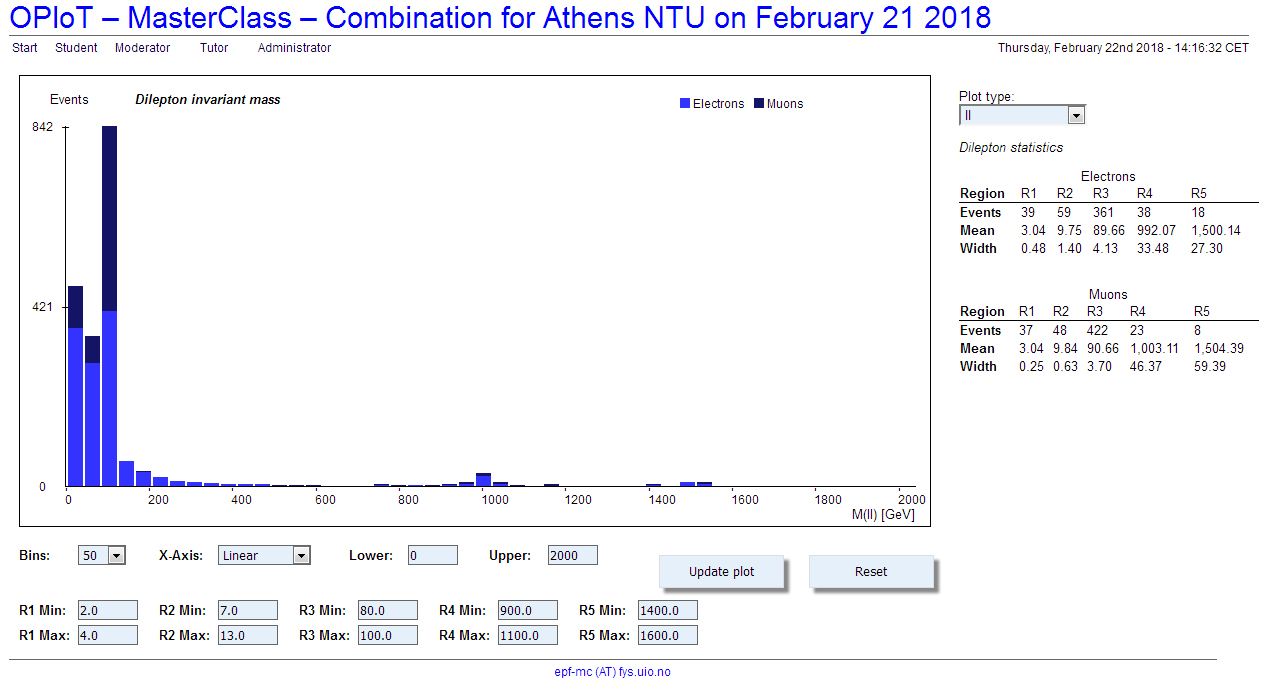The image size is (1264, 683).
Task: Click the Update plot button
Action: click(x=721, y=572)
